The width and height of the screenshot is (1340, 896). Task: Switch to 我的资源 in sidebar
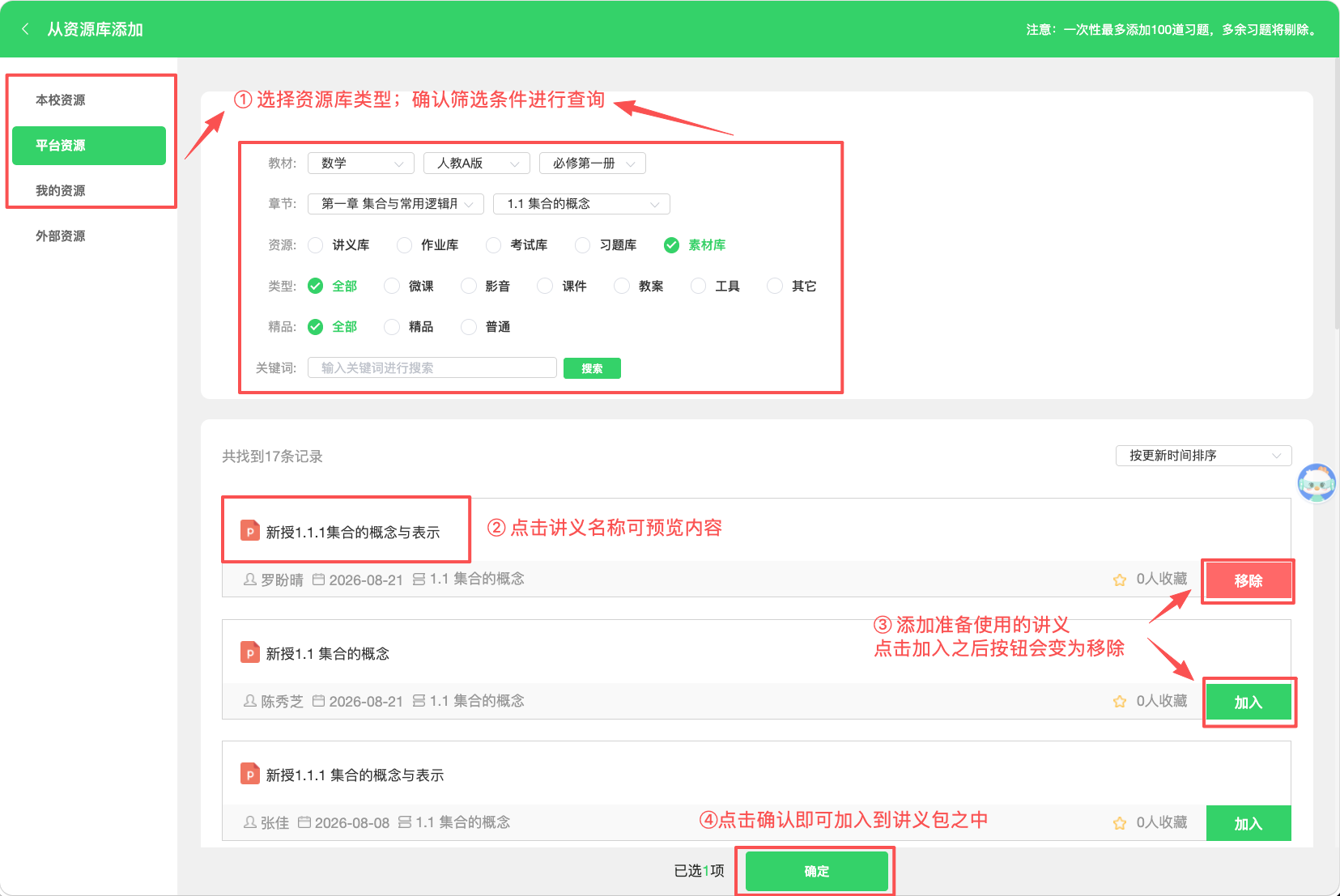(89, 190)
